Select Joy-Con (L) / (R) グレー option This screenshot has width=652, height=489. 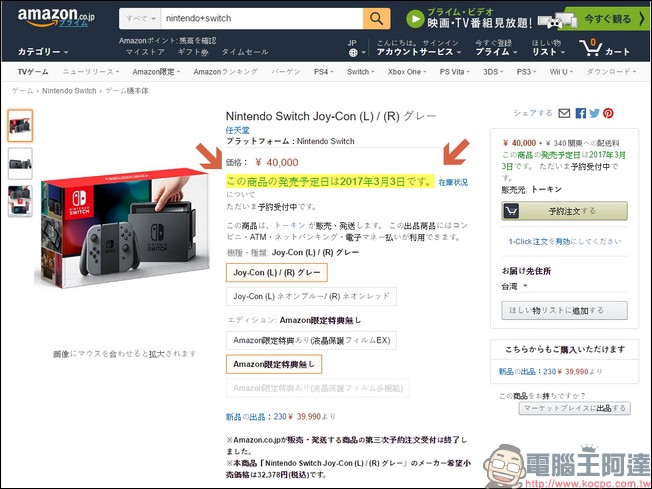[277, 273]
